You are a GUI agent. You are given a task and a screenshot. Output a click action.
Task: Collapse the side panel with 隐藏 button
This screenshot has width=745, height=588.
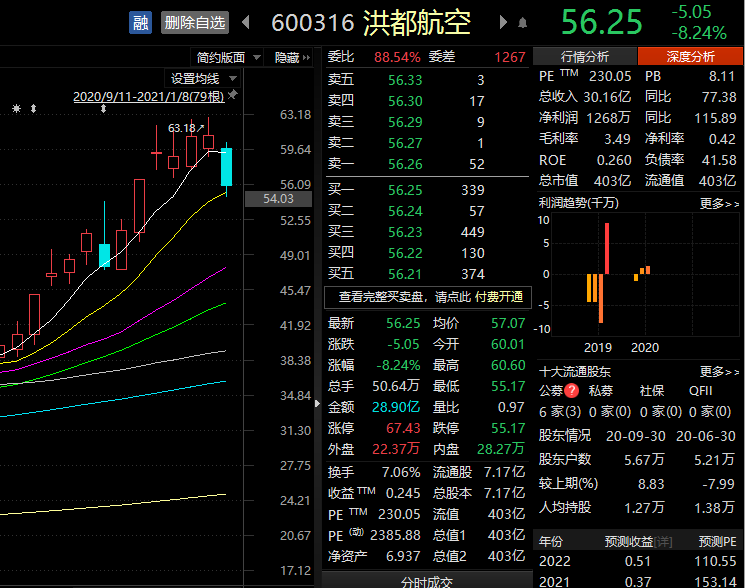tap(292, 57)
